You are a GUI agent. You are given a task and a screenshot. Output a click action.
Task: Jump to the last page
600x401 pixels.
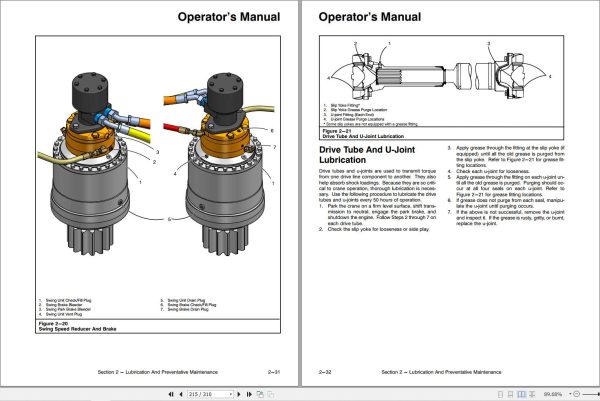click(x=249, y=394)
